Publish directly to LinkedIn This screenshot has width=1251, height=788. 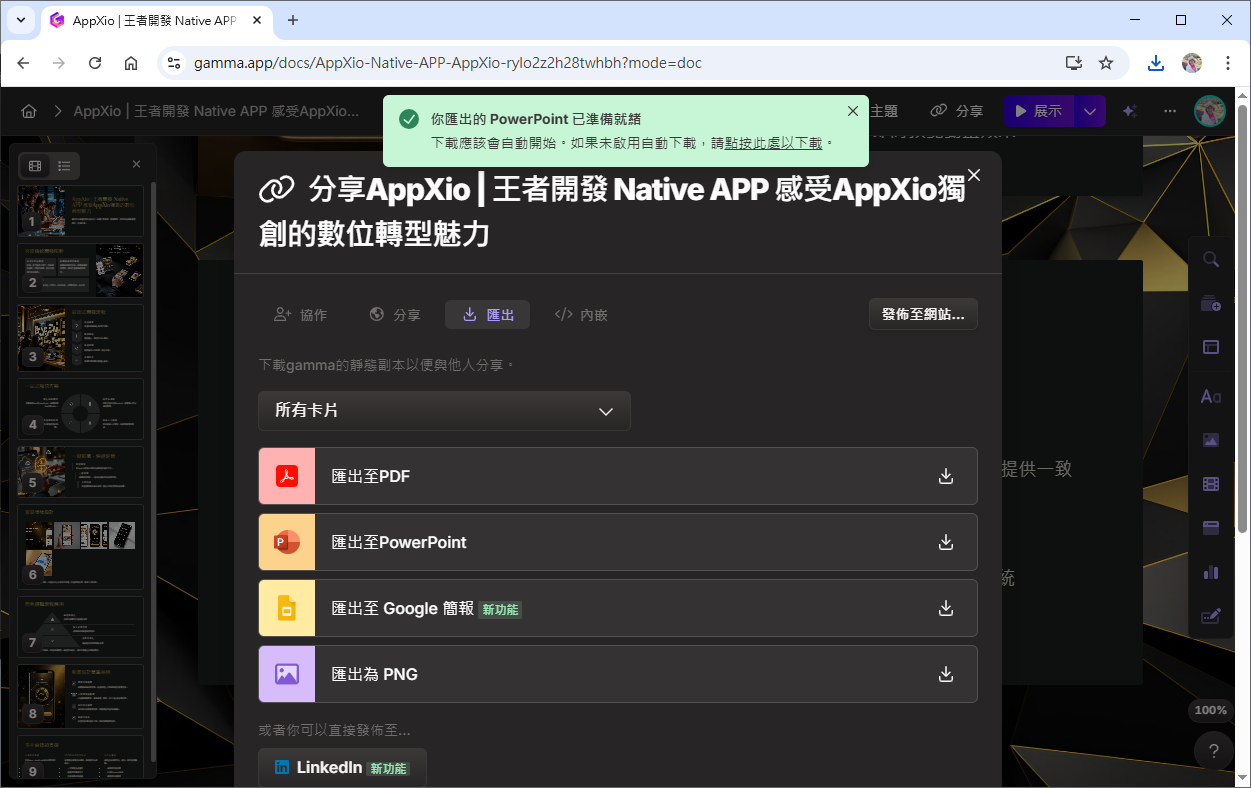point(342,768)
